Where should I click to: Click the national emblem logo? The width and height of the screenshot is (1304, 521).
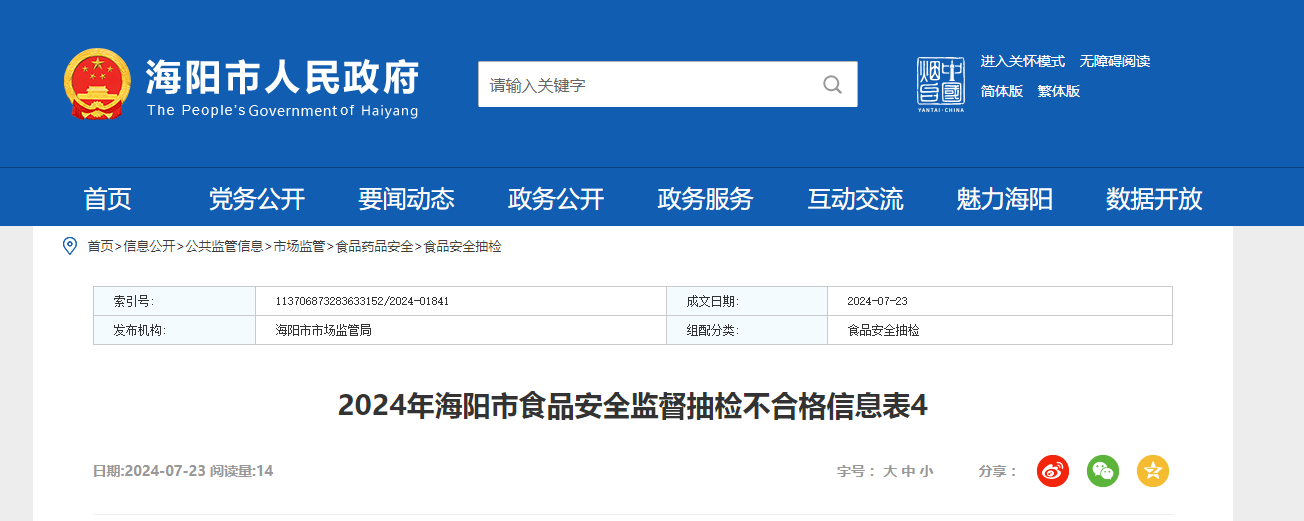coord(97,85)
